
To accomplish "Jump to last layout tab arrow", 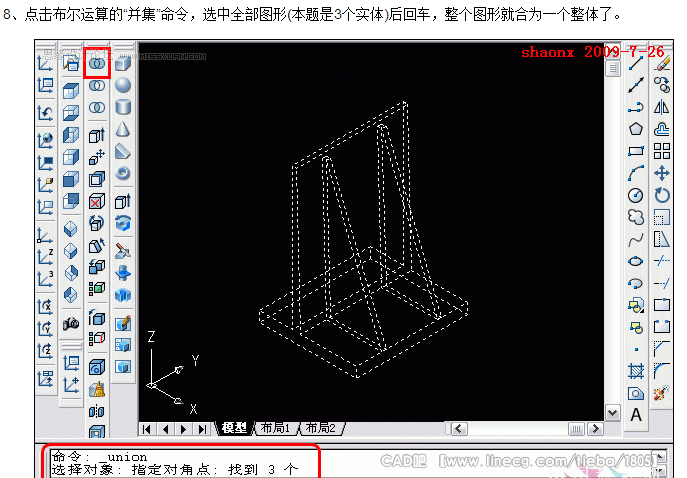I will [x=202, y=429].
